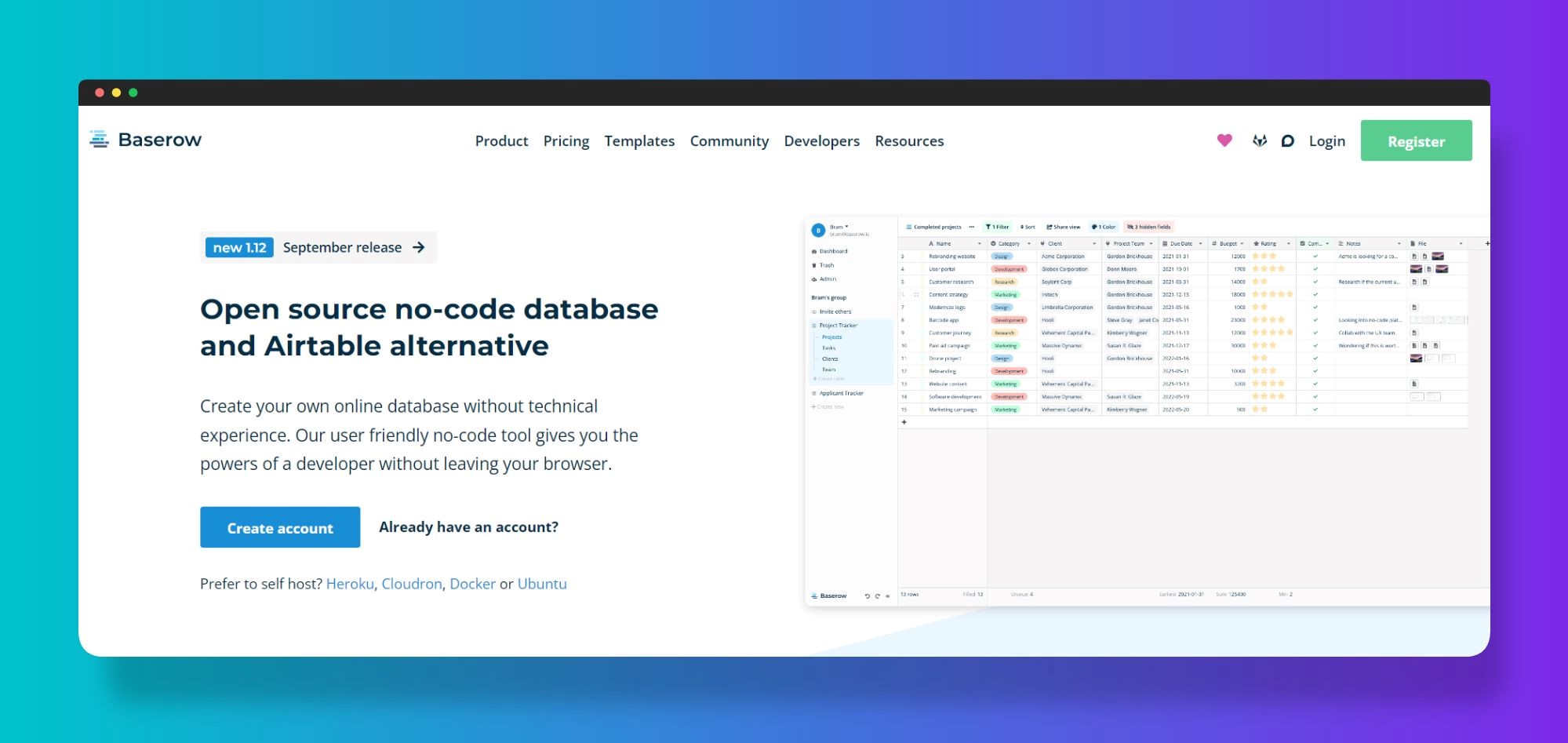1568x743 pixels.
Task: Open the Name column dropdown arrow
Action: click(x=980, y=243)
